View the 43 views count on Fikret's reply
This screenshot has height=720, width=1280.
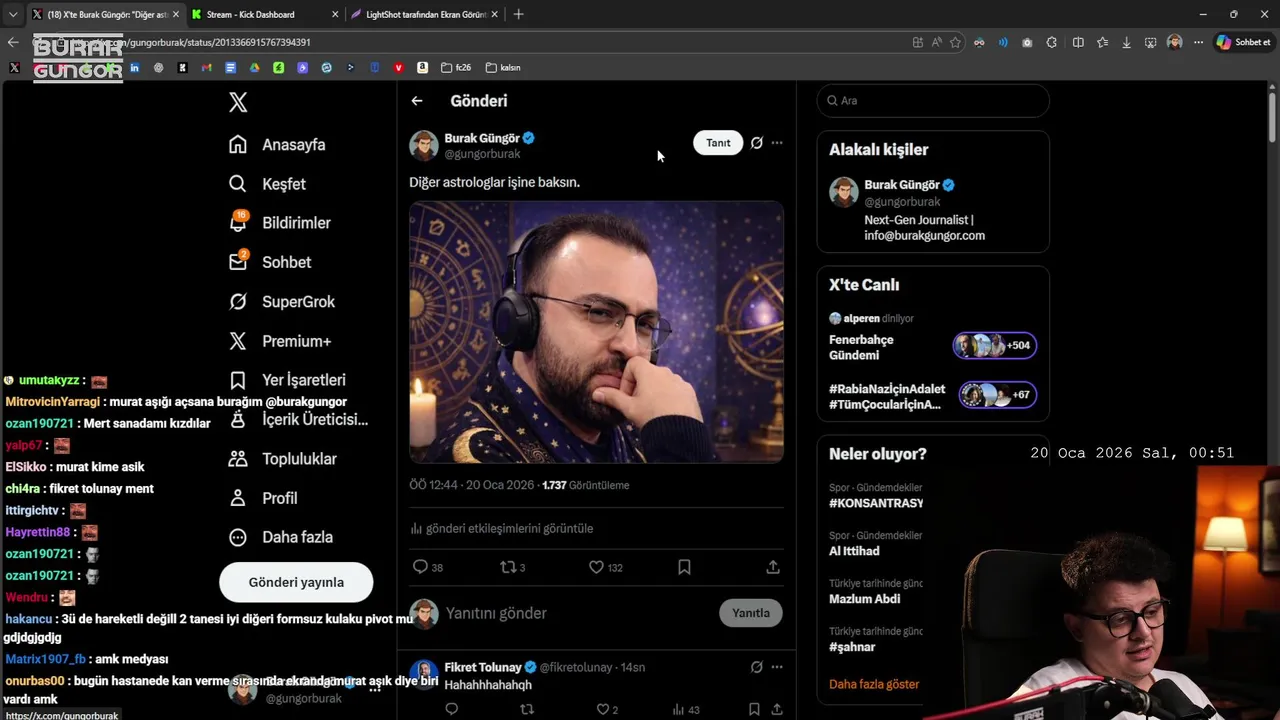click(x=686, y=710)
